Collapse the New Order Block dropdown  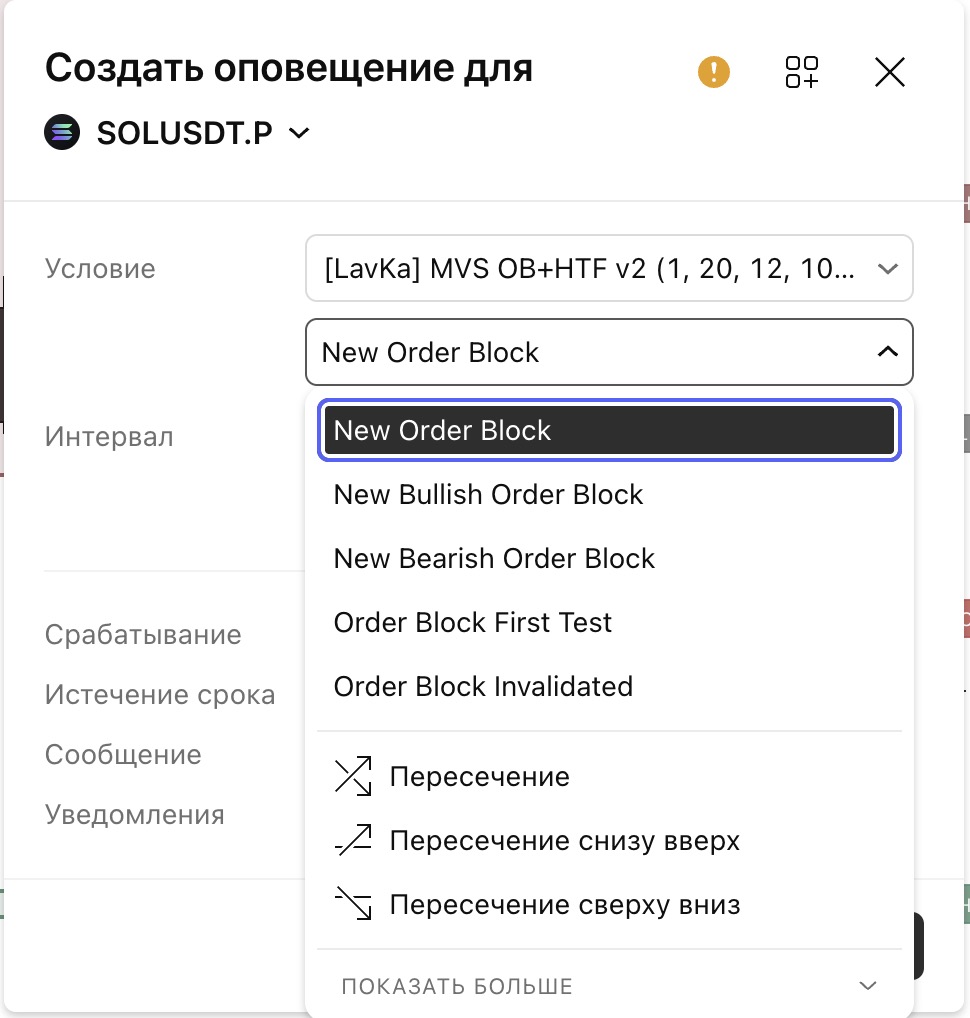click(609, 352)
